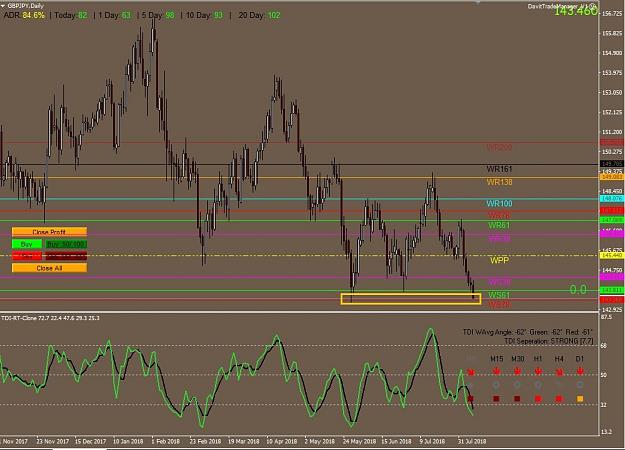
Task: Click the TDI WAvg Angle readout line
Action: (527, 332)
